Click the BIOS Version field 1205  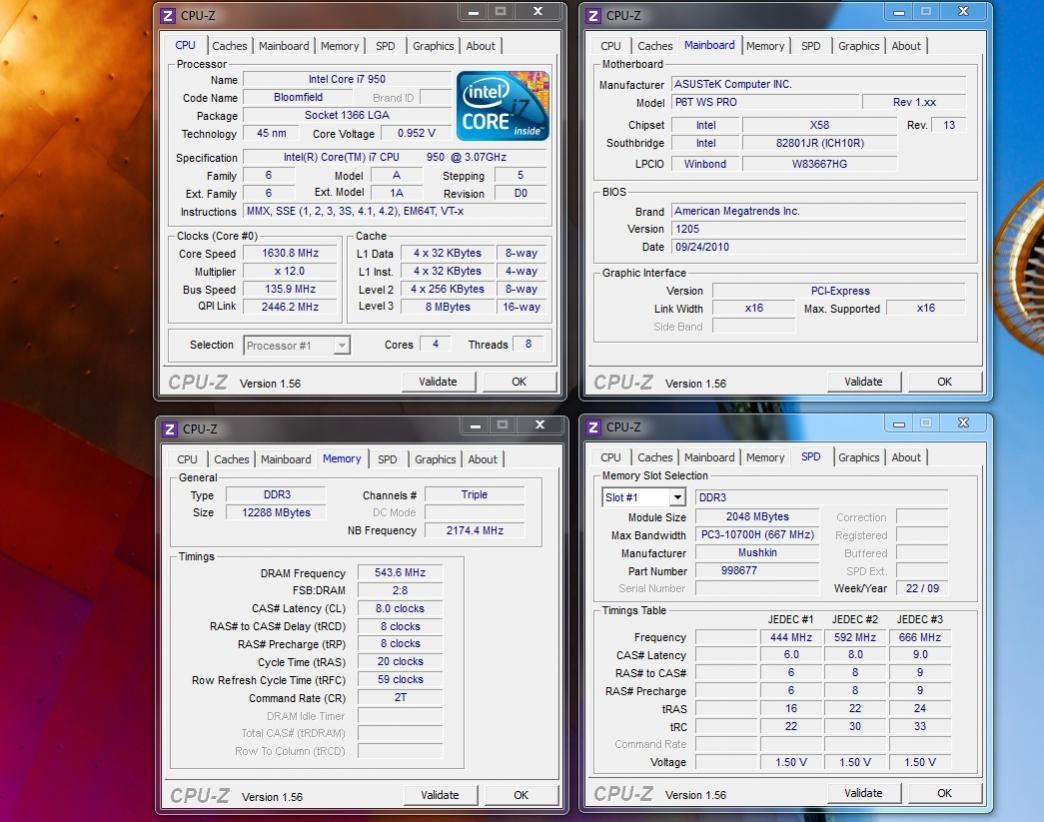818,229
